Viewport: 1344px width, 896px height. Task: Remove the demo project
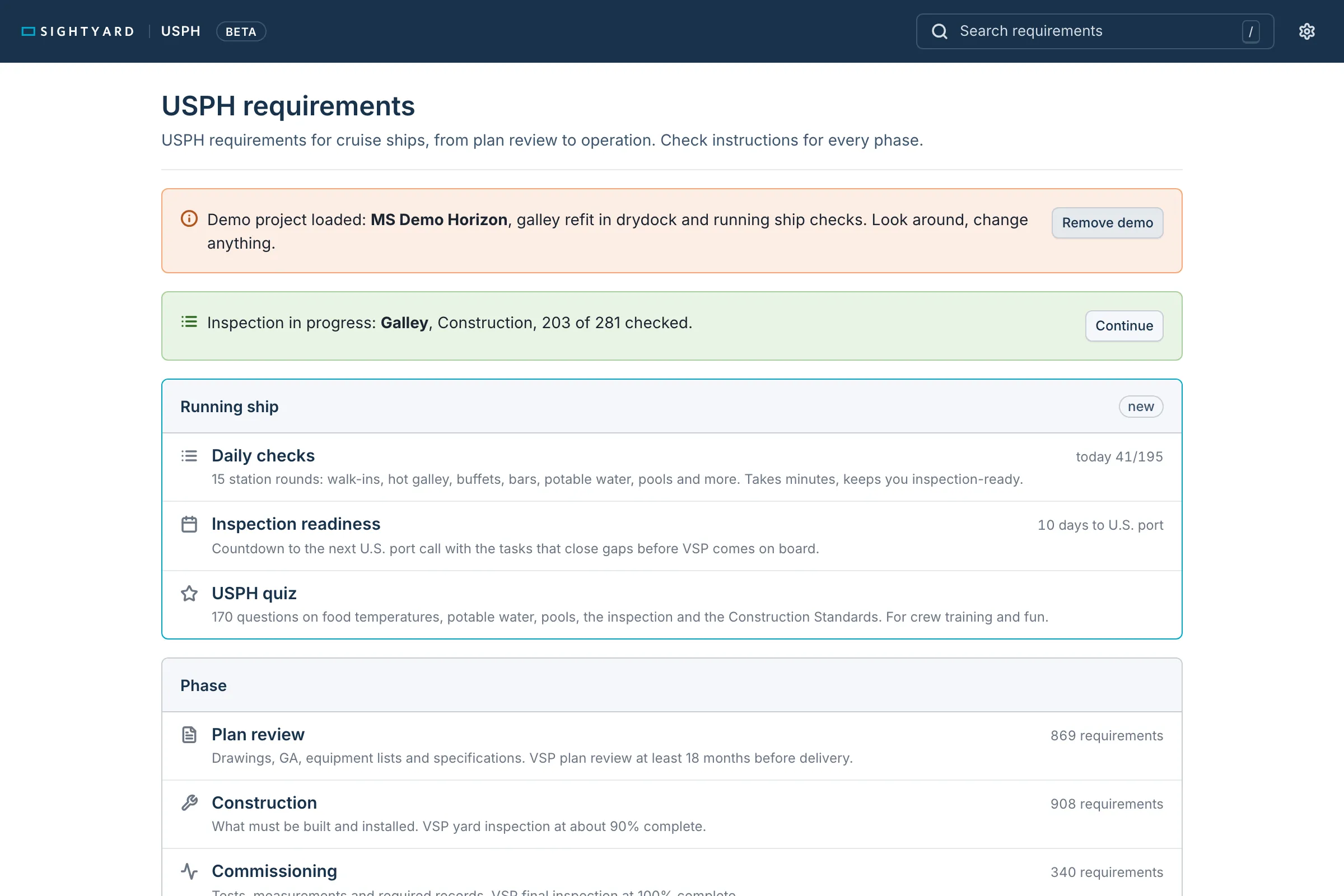click(x=1108, y=223)
